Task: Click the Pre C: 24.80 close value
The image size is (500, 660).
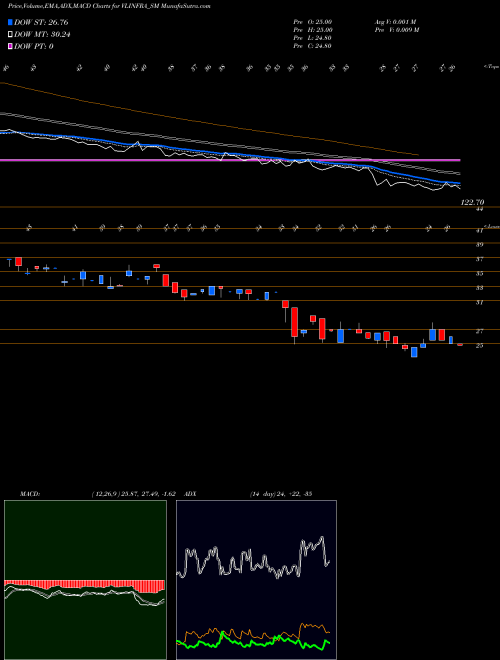Action: point(313,46)
